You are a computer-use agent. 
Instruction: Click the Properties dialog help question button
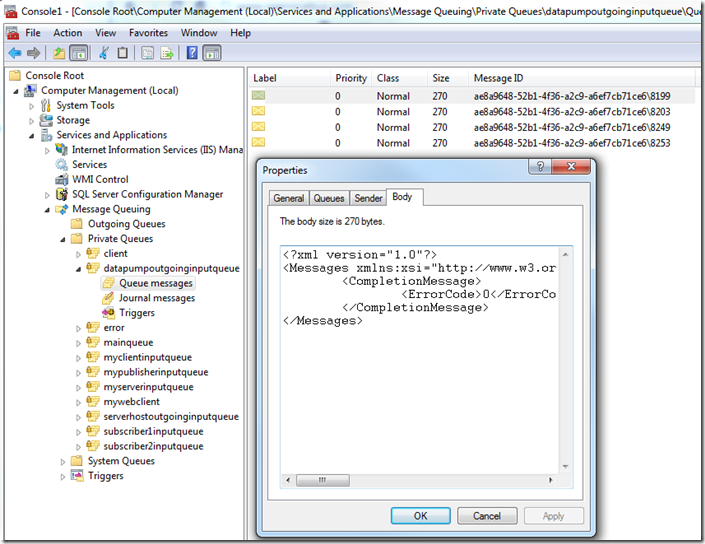[x=540, y=166]
